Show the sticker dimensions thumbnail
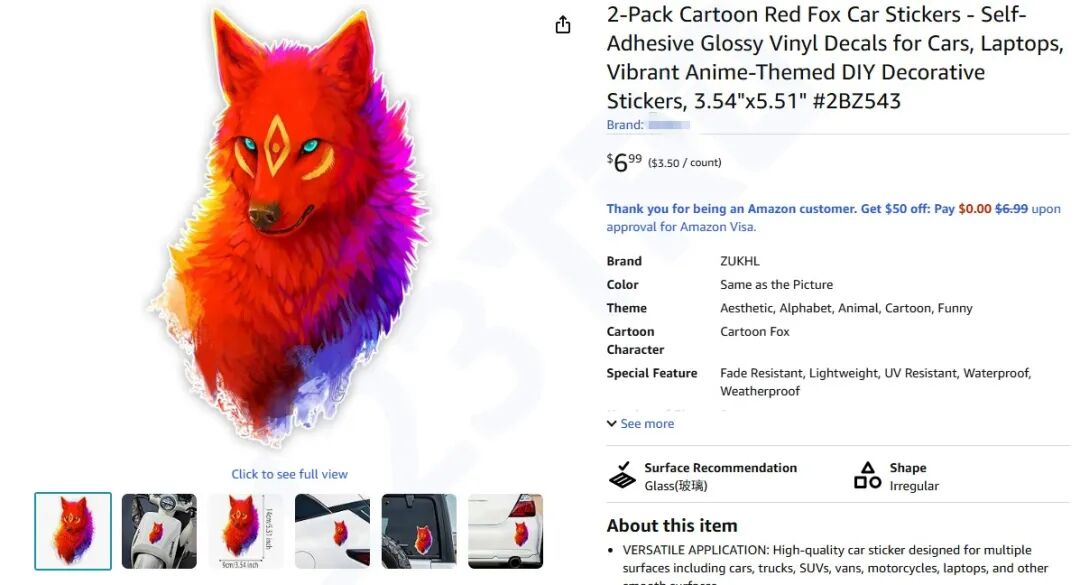The height and width of the screenshot is (585, 1080). [246, 531]
